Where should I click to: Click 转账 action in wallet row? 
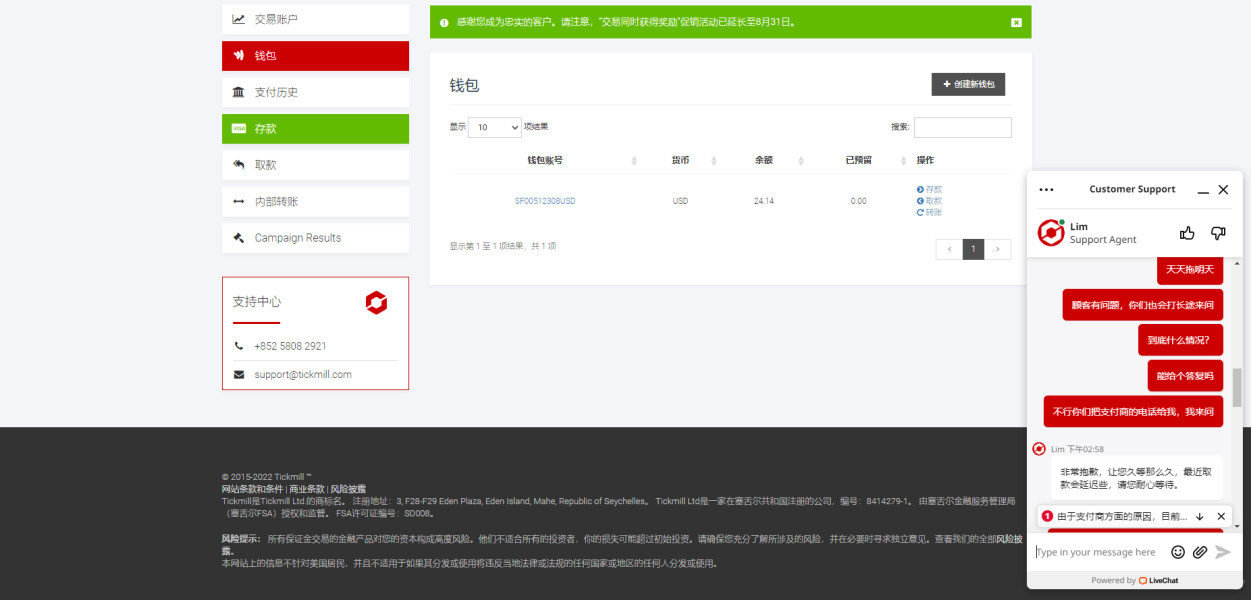coord(929,212)
